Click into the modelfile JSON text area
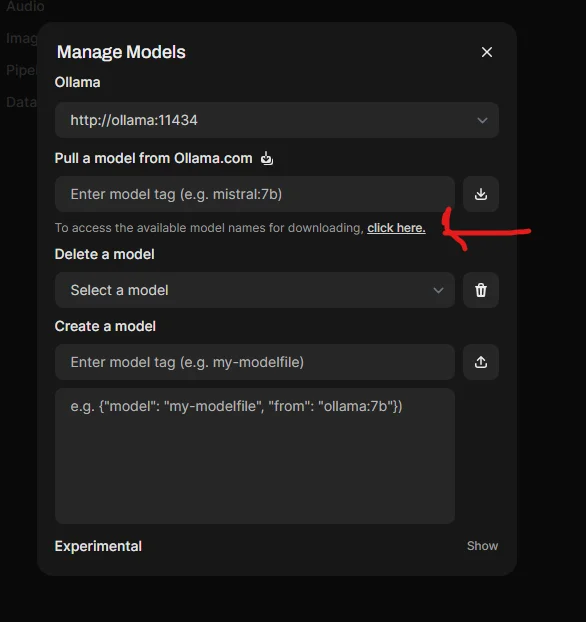The width and height of the screenshot is (586, 622). click(x=255, y=456)
